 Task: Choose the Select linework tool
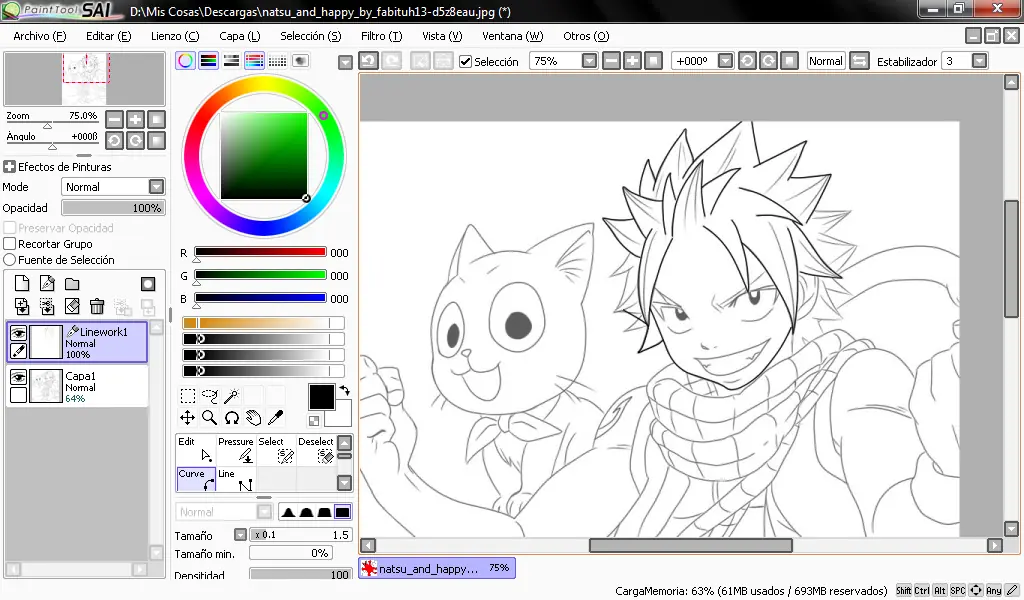click(x=276, y=450)
